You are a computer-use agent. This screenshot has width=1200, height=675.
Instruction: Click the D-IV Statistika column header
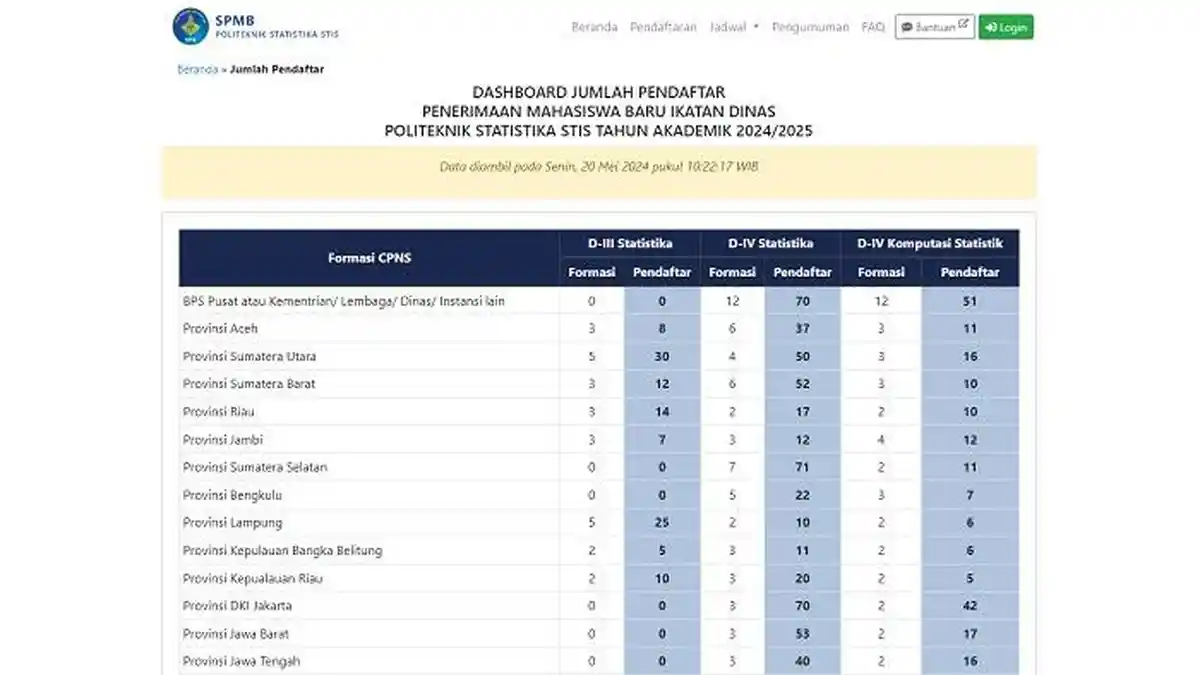click(770, 243)
